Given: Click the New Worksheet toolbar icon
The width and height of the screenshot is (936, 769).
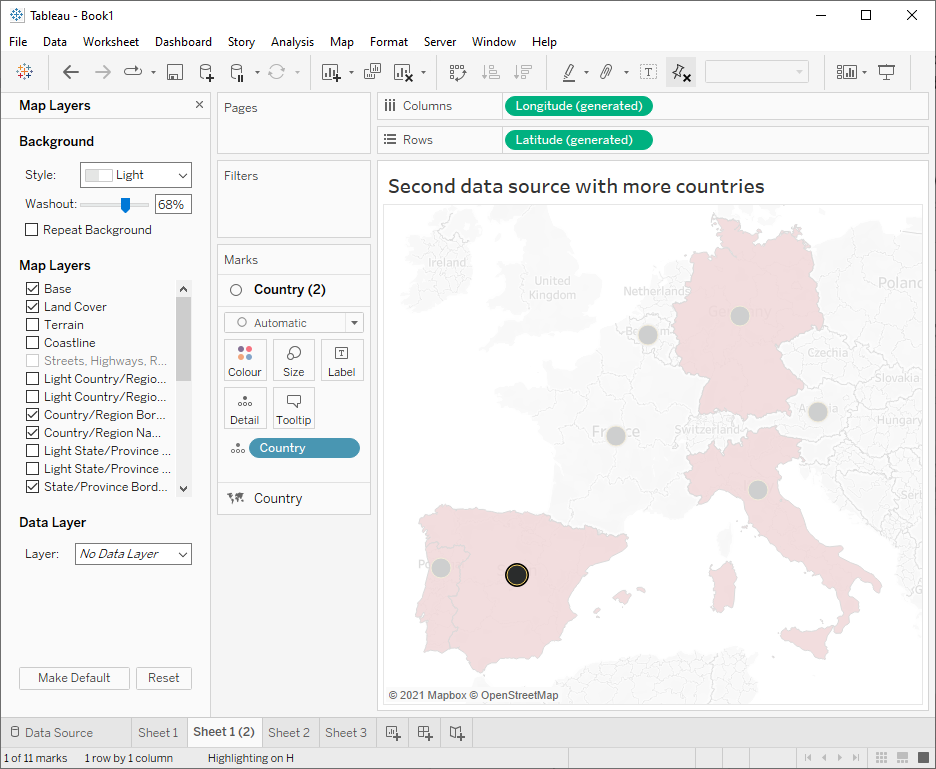Looking at the screenshot, I should point(331,72).
